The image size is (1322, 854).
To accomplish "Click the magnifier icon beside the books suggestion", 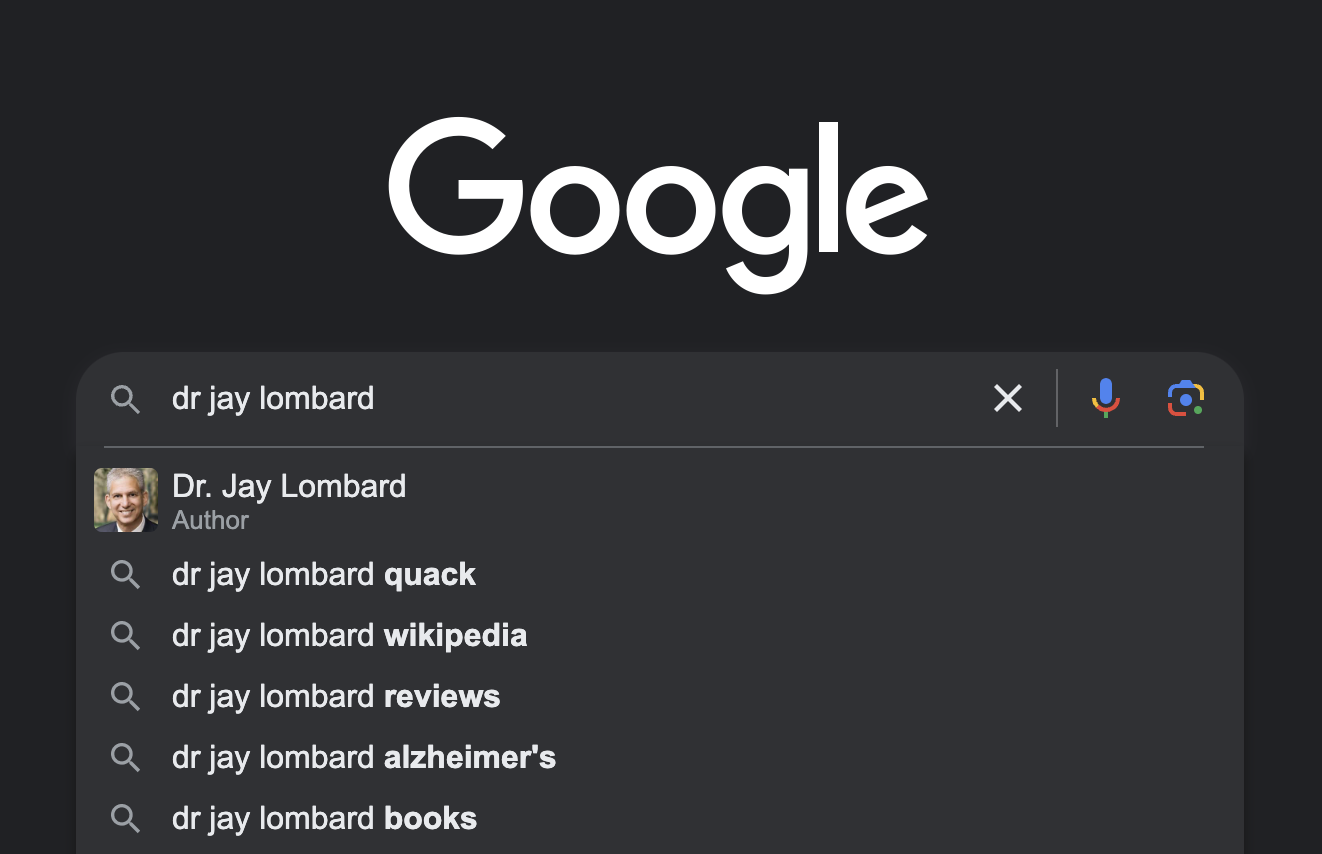I will point(125,818).
